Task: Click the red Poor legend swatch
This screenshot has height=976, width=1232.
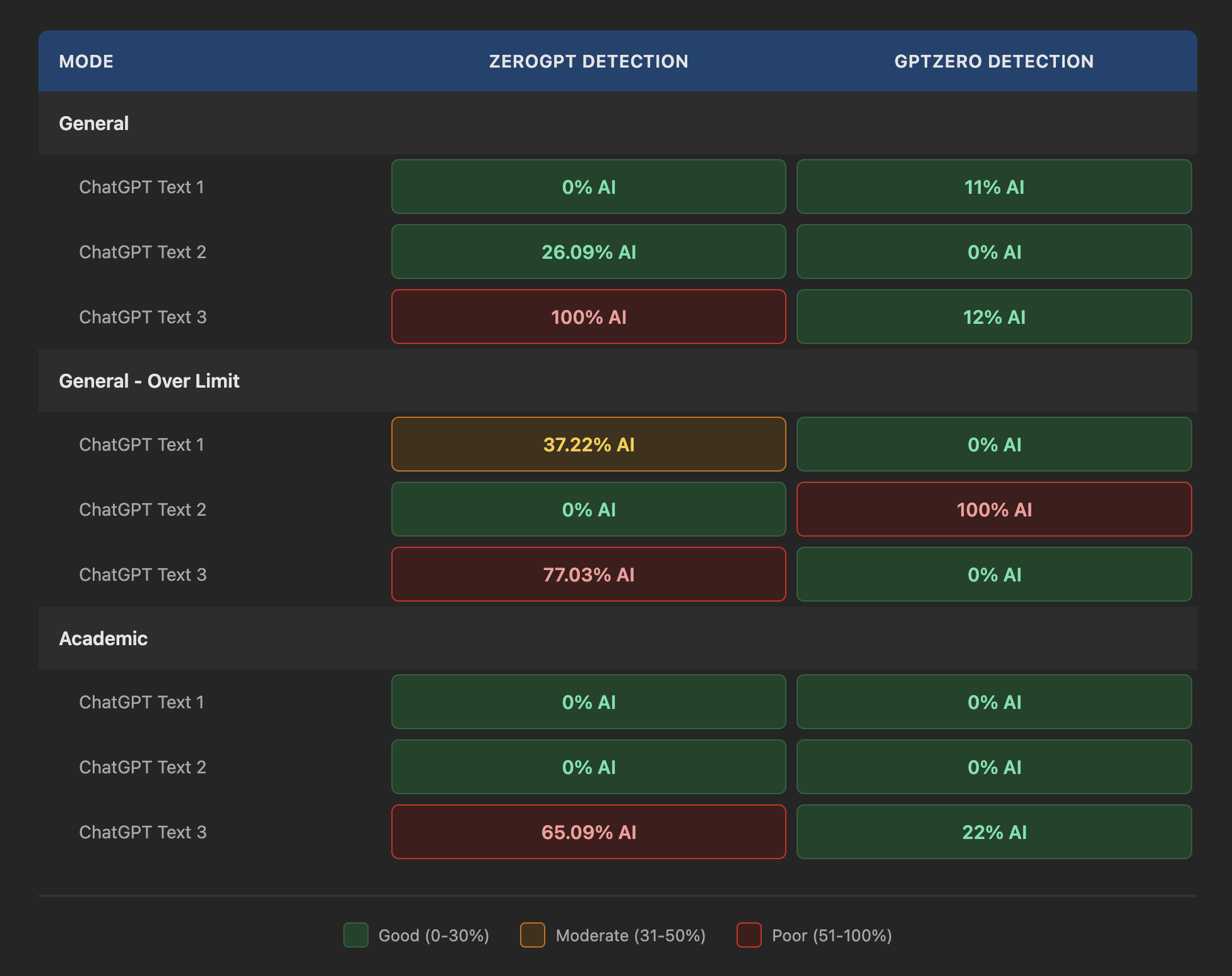Action: 749,935
